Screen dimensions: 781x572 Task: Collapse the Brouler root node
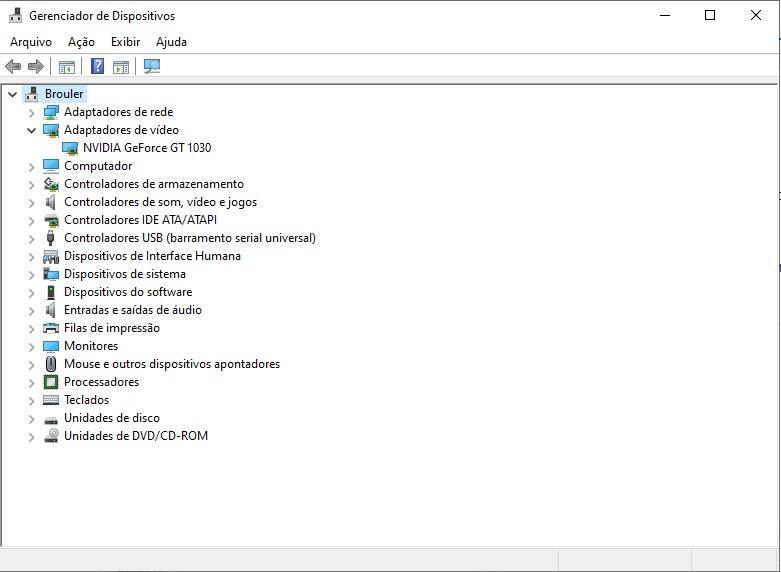[12, 94]
